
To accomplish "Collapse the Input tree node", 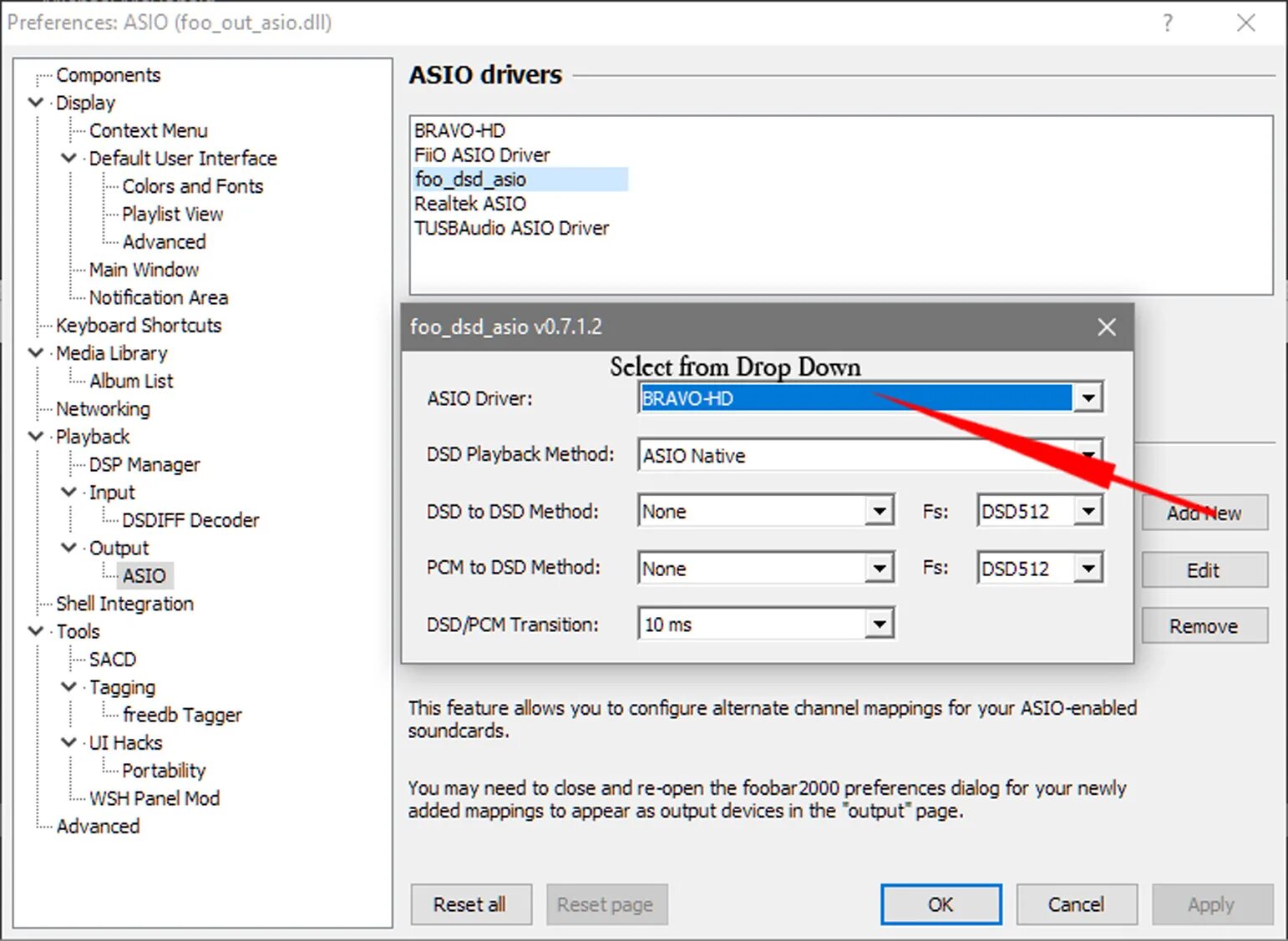I will pos(69,493).
